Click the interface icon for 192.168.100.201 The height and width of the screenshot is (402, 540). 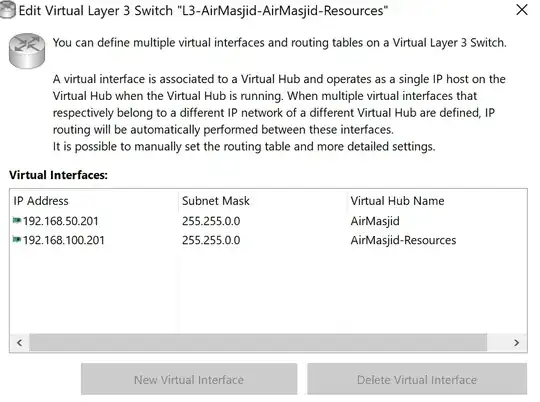click(x=17, y=240)
